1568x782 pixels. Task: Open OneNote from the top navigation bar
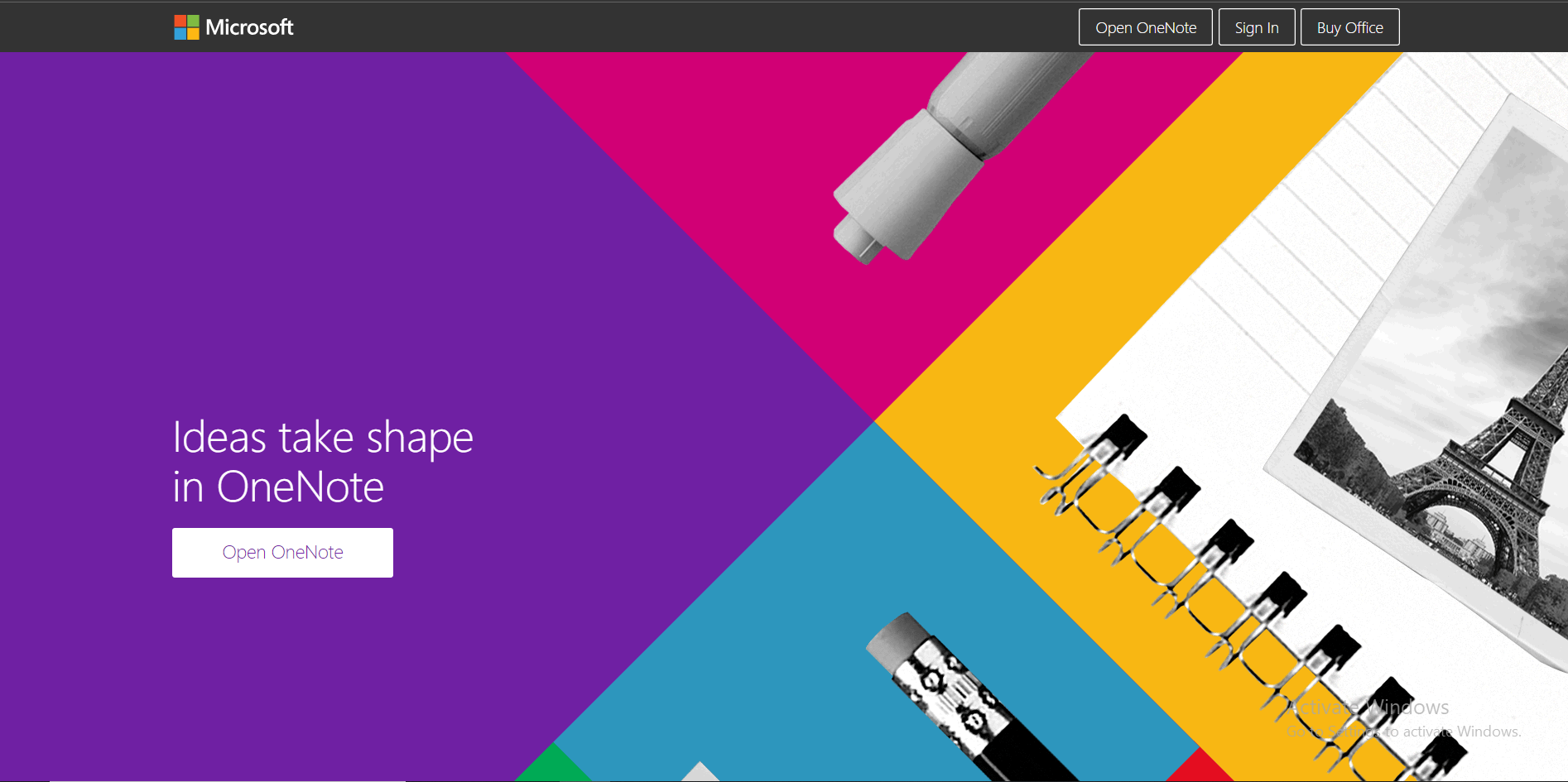[1146, 27]
